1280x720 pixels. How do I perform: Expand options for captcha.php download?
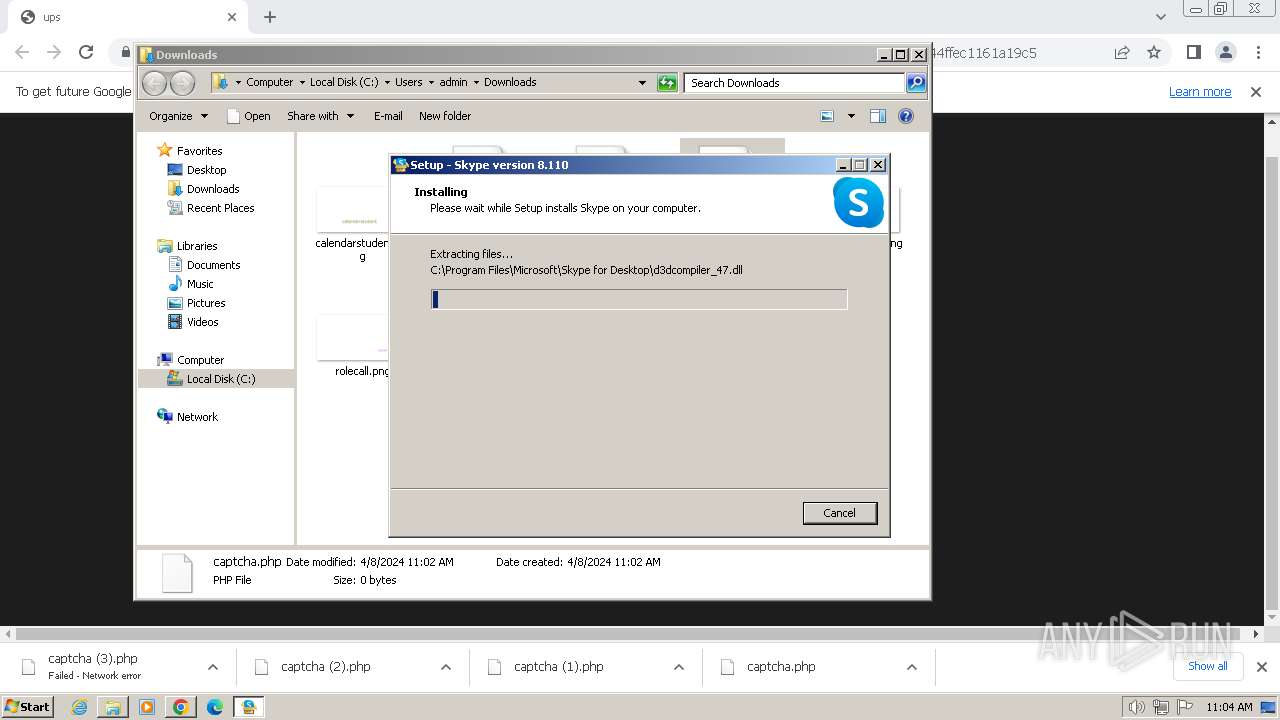(x=911, y=667)
